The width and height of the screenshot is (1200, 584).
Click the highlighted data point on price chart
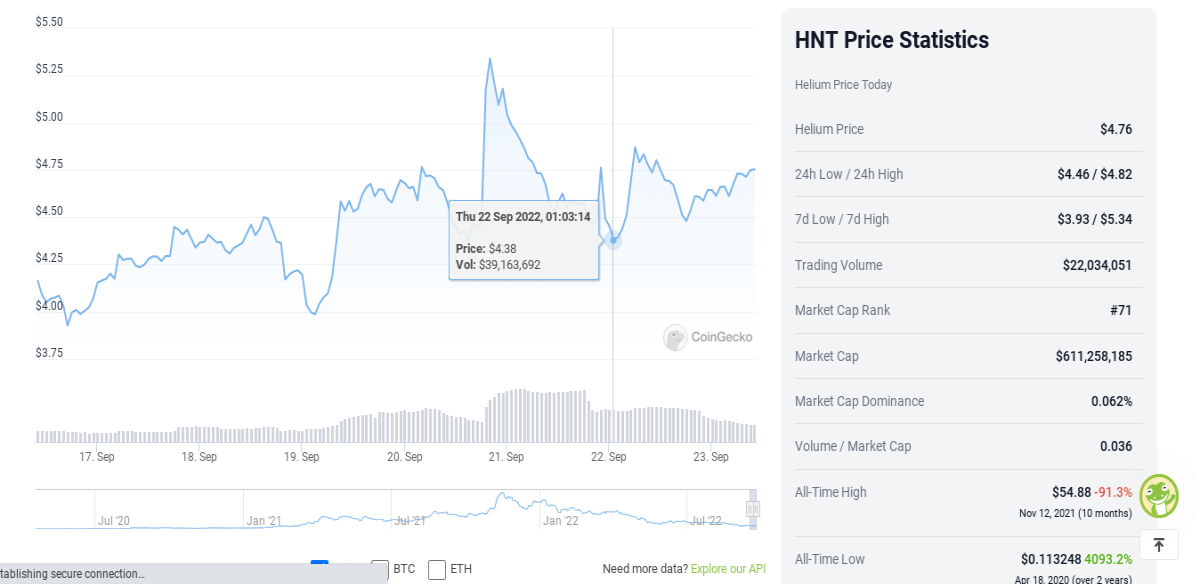pyautogui.click(x=613, y=240)
